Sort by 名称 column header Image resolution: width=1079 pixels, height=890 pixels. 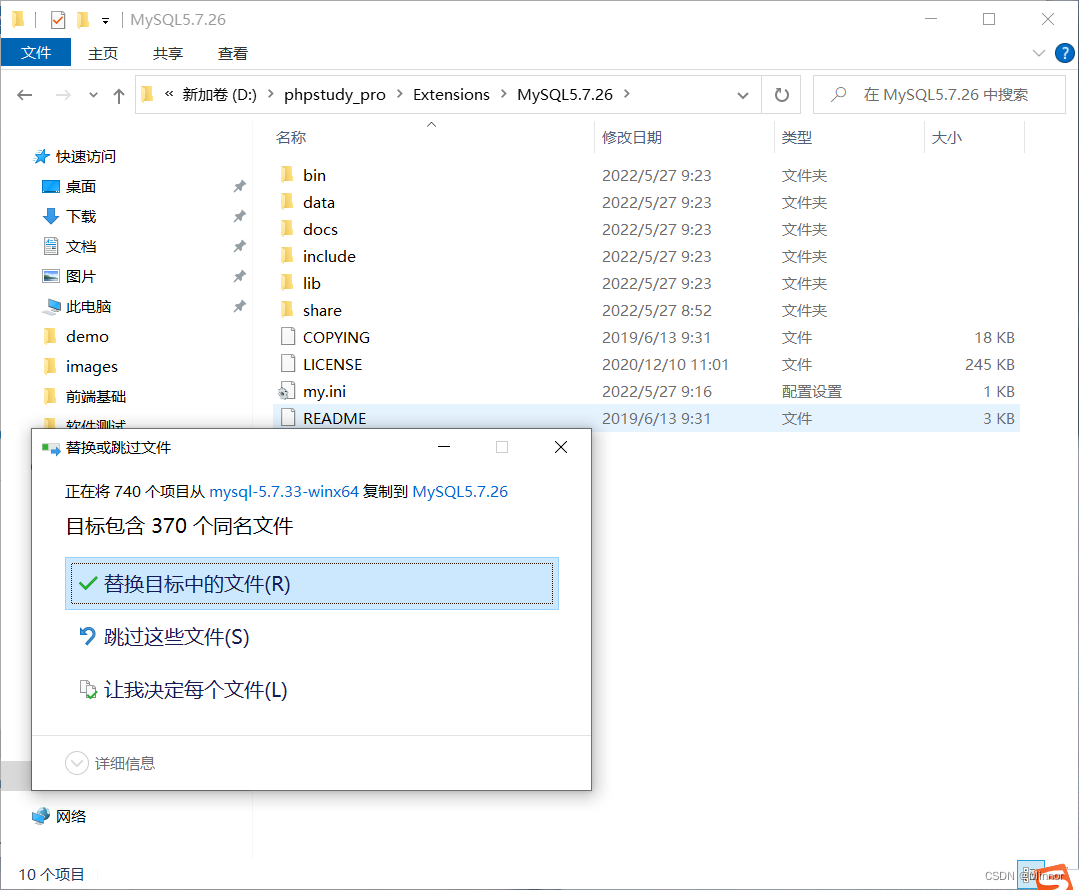point(291,138)
